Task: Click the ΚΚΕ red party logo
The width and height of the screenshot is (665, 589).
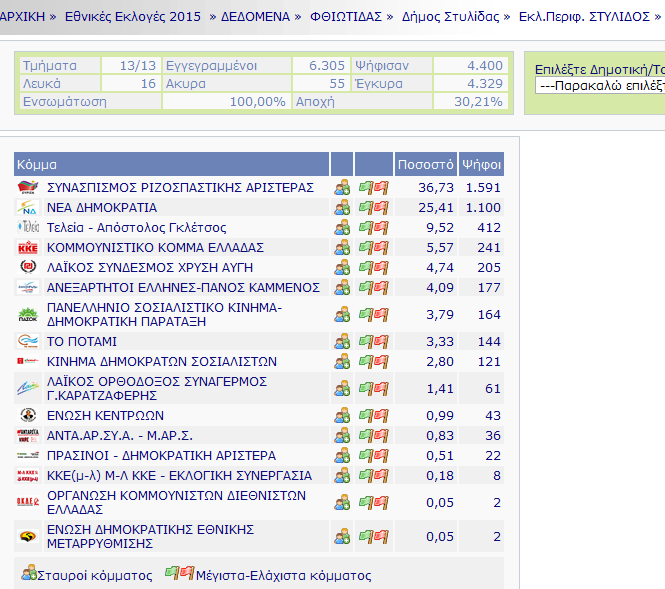Action: click(x=28, y=247)
